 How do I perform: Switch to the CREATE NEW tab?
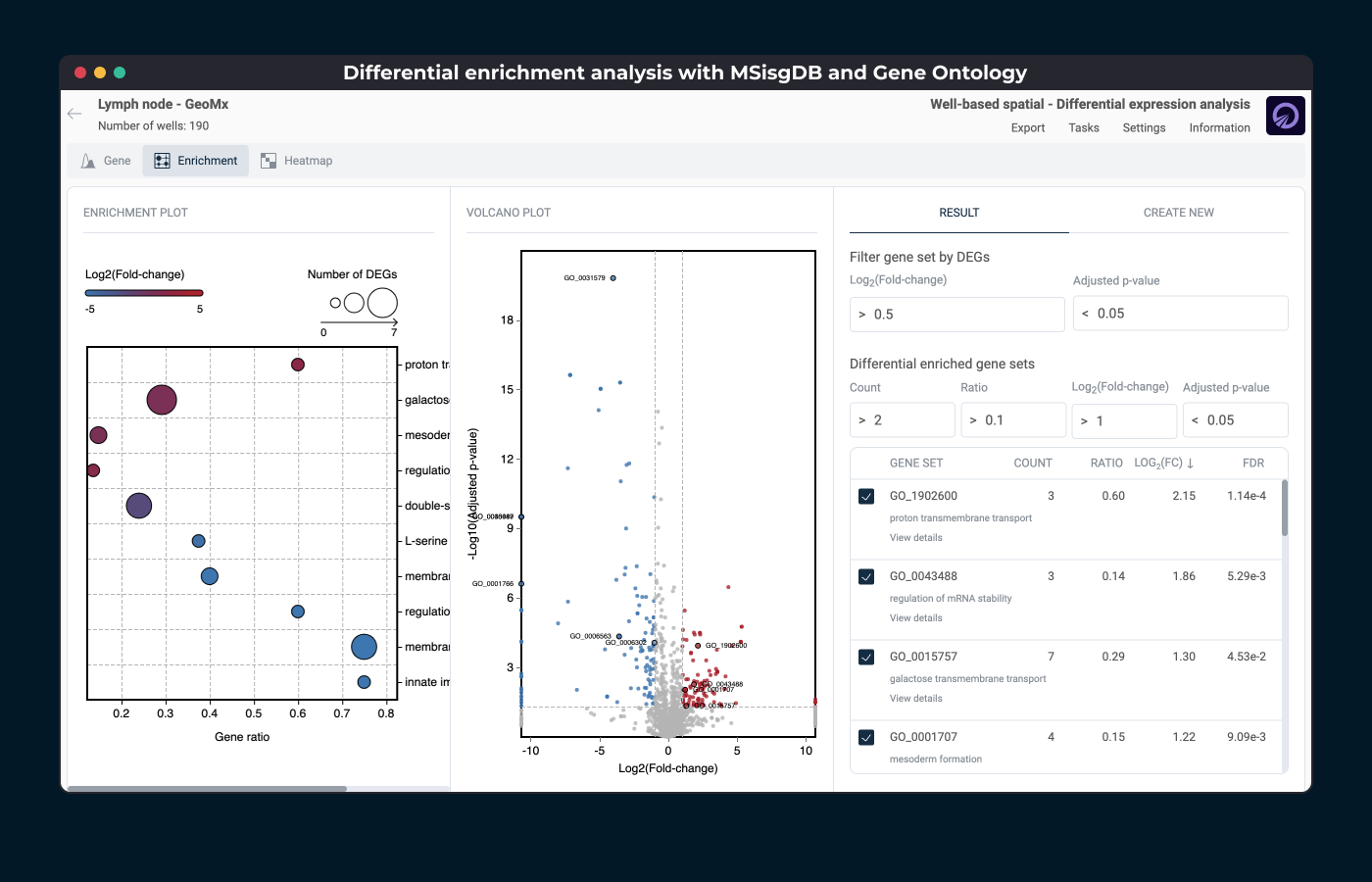click(x=1178, y=213)
